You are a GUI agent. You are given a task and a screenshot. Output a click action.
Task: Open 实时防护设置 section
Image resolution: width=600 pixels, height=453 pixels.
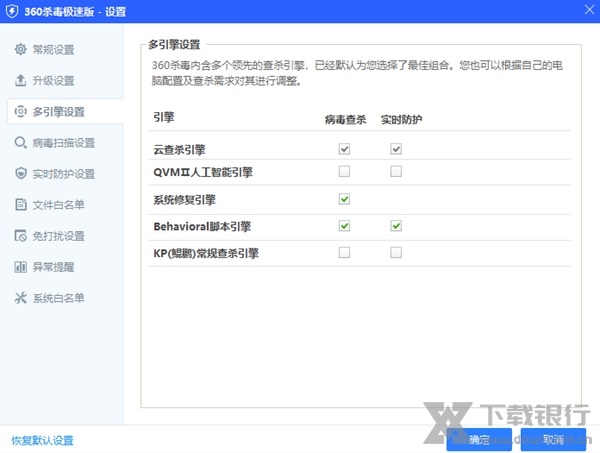pyautogui.click(x=65, y=173)
